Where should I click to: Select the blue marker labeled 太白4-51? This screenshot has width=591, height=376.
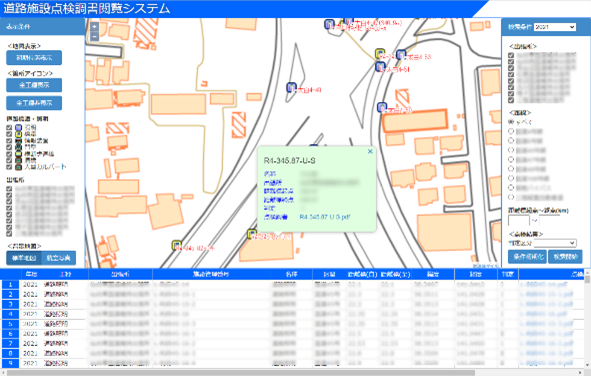[x=380, y=67]
